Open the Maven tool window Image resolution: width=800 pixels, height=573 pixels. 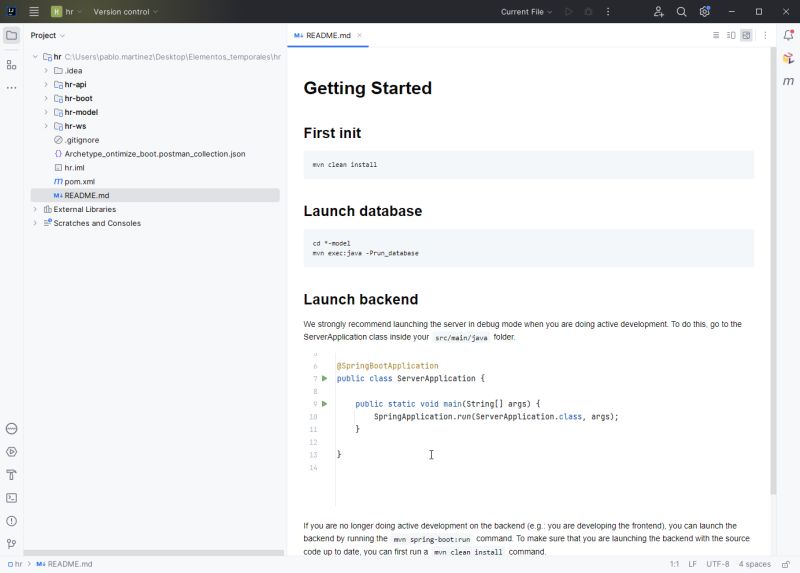788,81
